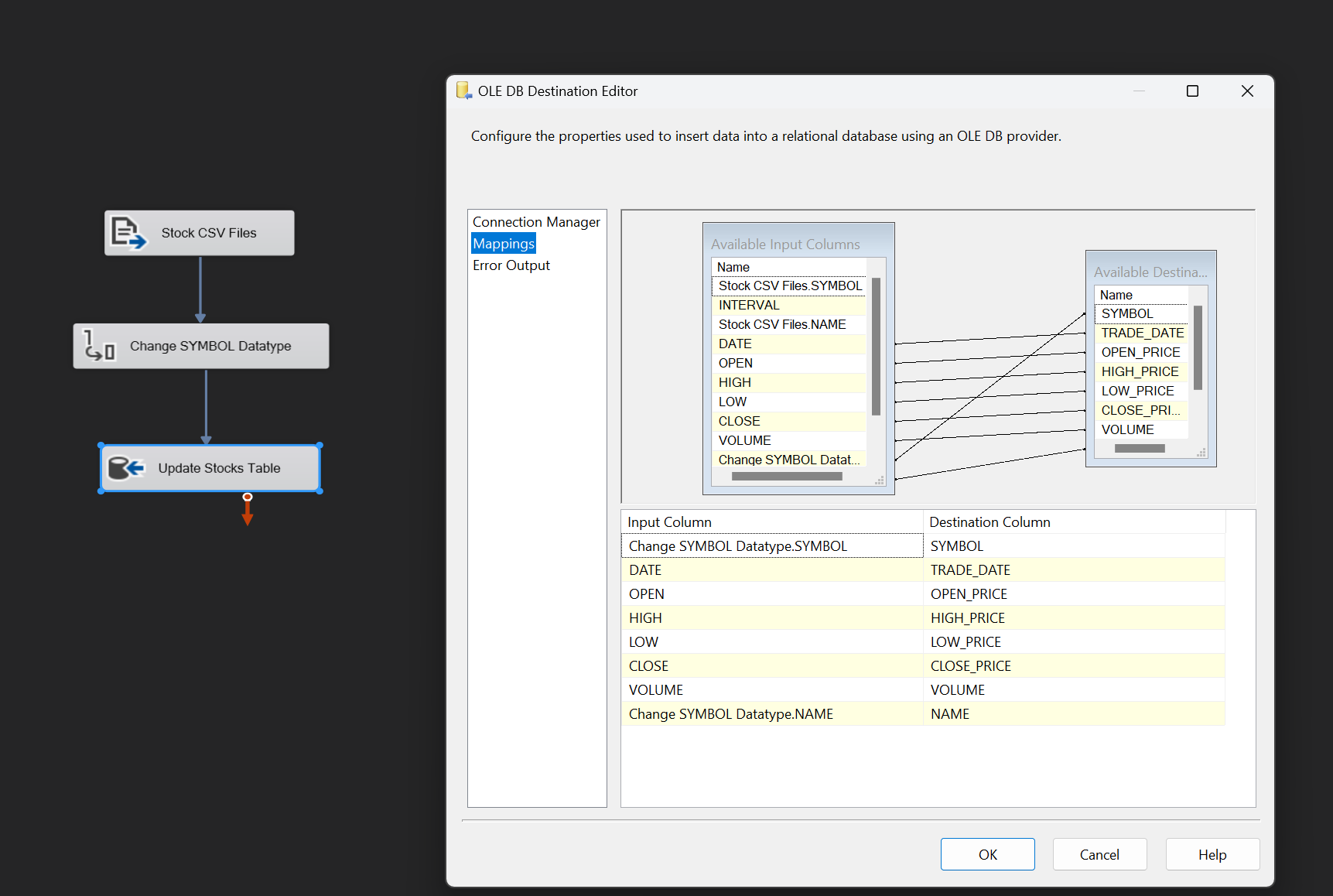
Task: Open Help for the destination editor
Action: (1212, 854)
